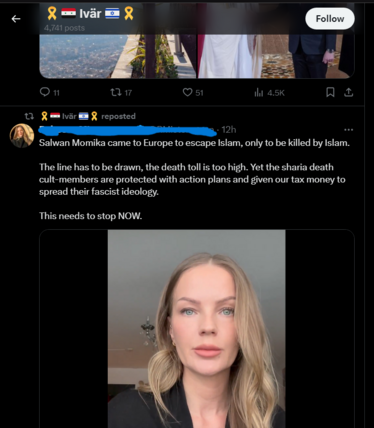
Task: Open replies via the comment icon
Action: click(45, 92)
